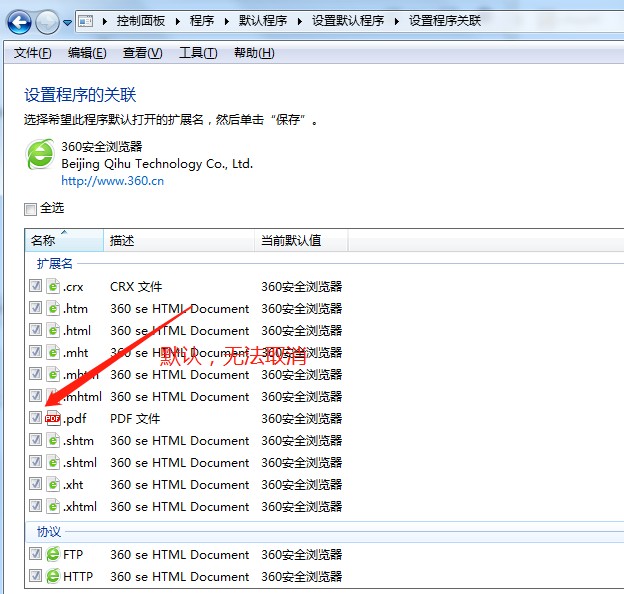The height and width of the screenshot is (594, 624).
Task: Go to 程序 breadcrumb
Action: coord(202,21)
